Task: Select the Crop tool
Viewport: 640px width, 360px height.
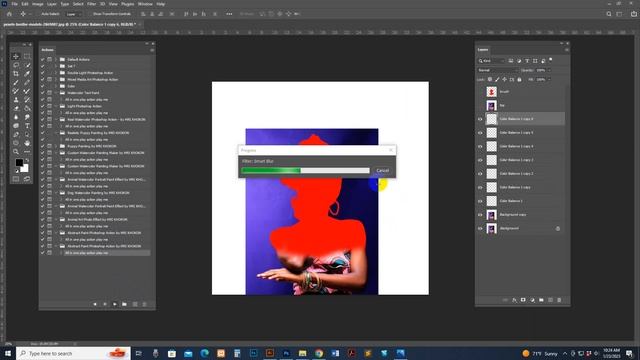Action: click(x=16, y=74)
